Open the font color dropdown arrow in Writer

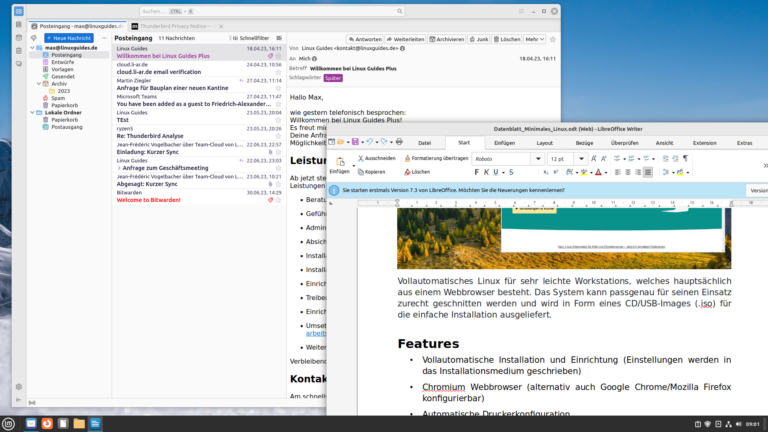click(606, 172)
